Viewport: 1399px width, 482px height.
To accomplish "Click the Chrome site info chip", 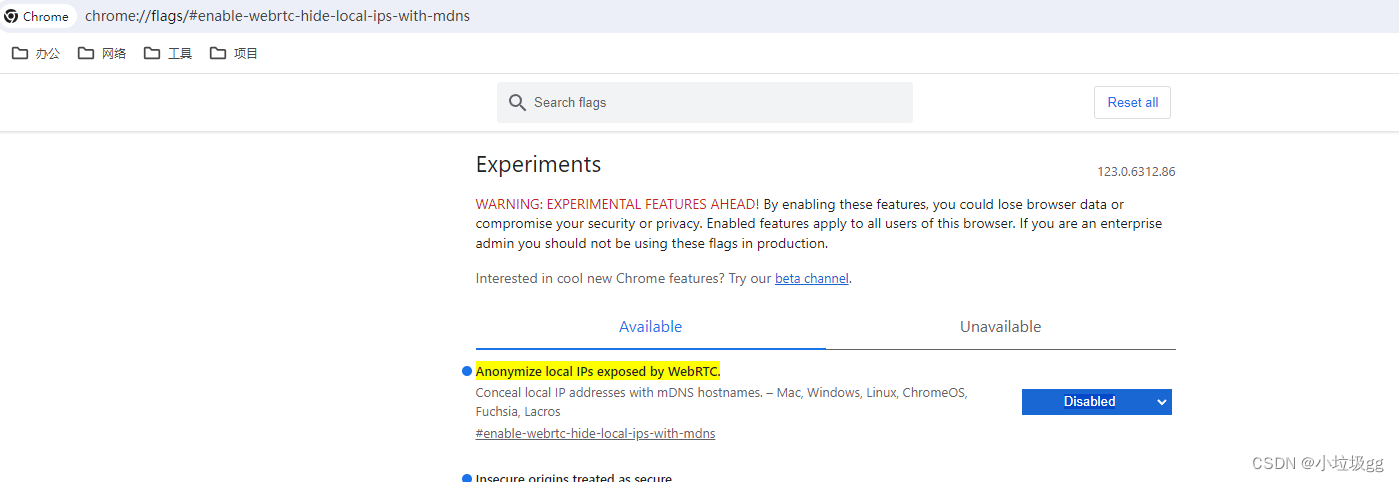I will click(x=38, y=16).
